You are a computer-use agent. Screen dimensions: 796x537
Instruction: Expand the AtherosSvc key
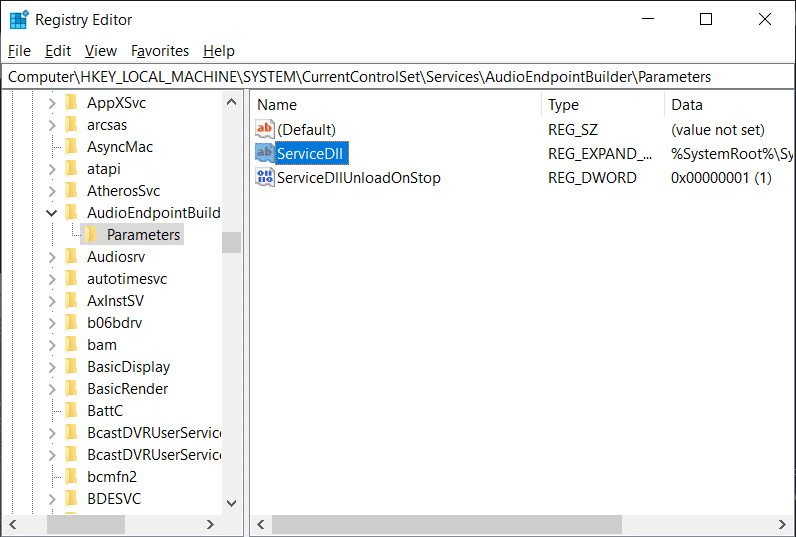(x=52, y=191)
